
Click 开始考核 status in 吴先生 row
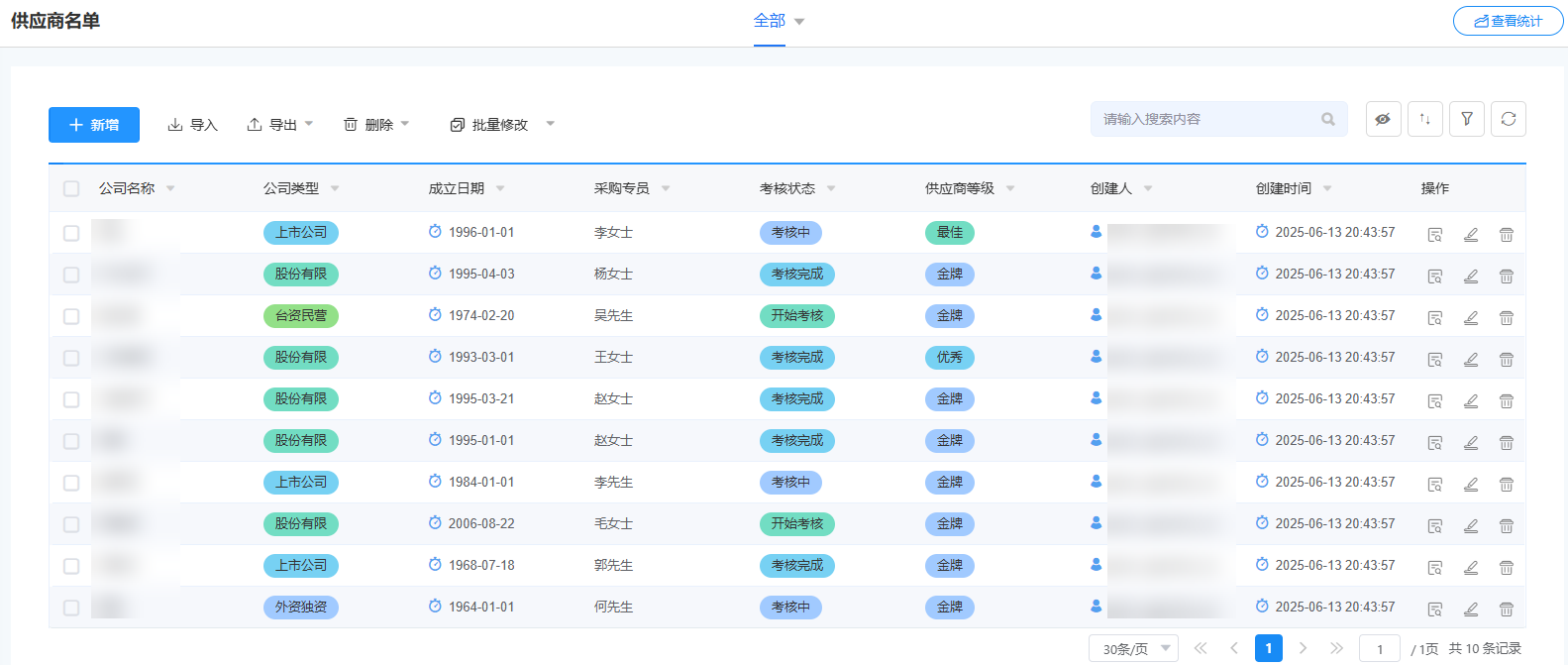[797, 316]
